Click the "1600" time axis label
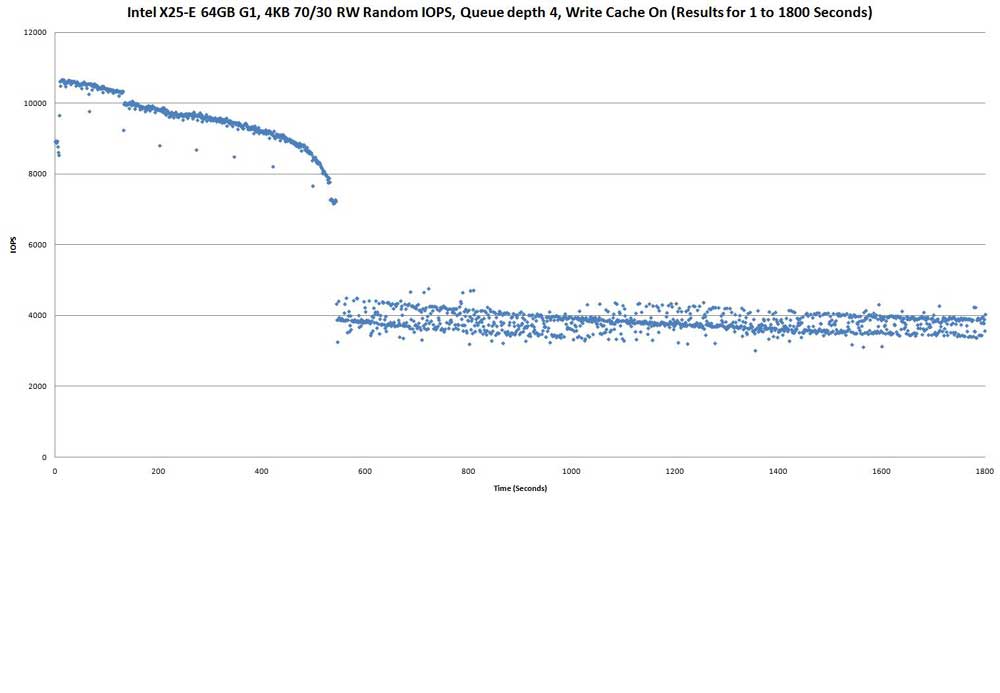 pos(881,472)
